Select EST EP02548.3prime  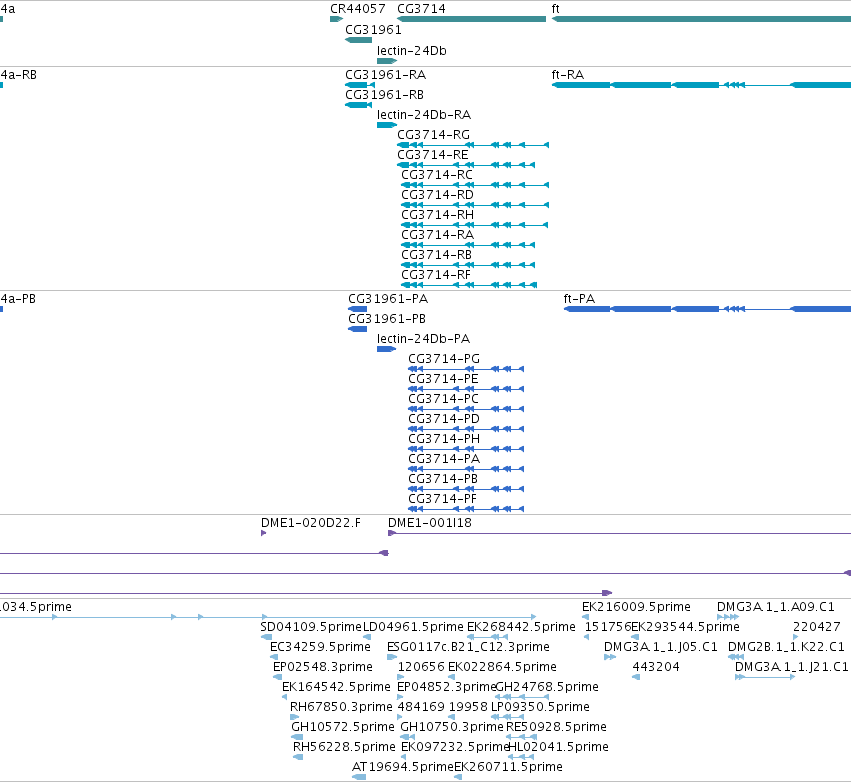(x=277, y=677)
